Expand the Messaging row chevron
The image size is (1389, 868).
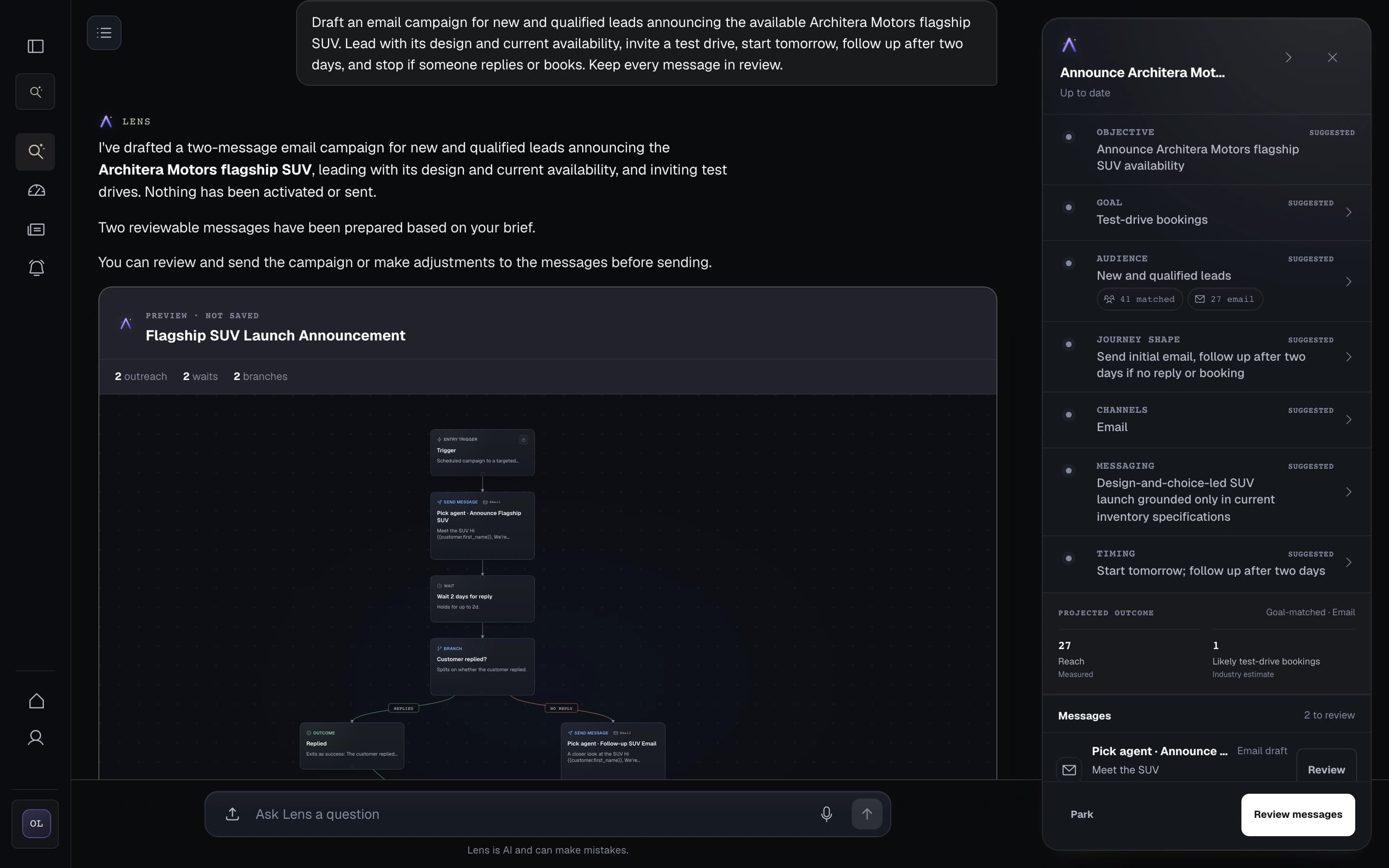click(x=1349, y=492)
